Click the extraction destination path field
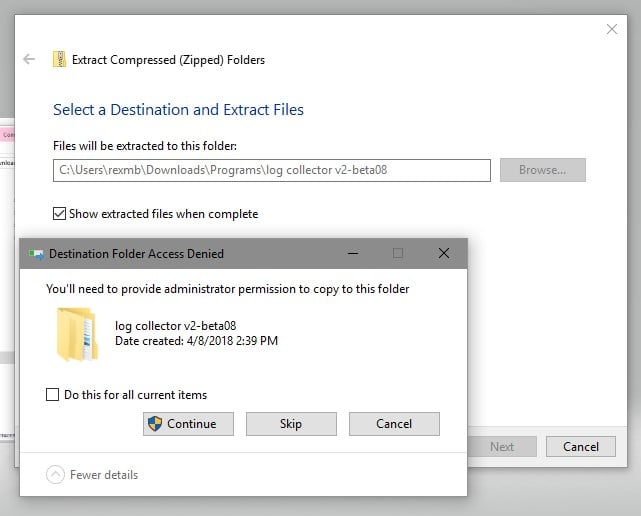 tap(272, 170)
